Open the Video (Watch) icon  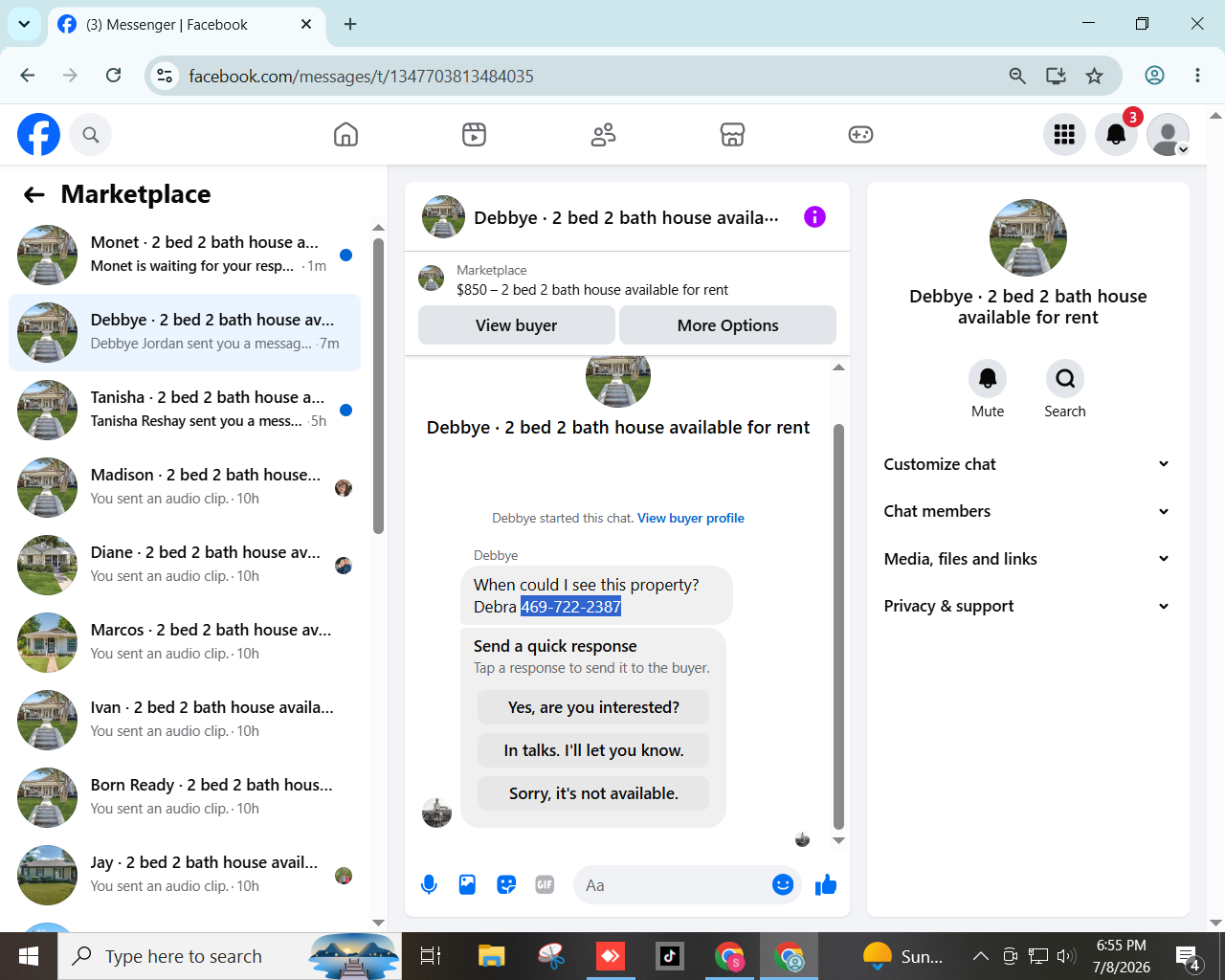pyautogui.click(x=474, y=135)
